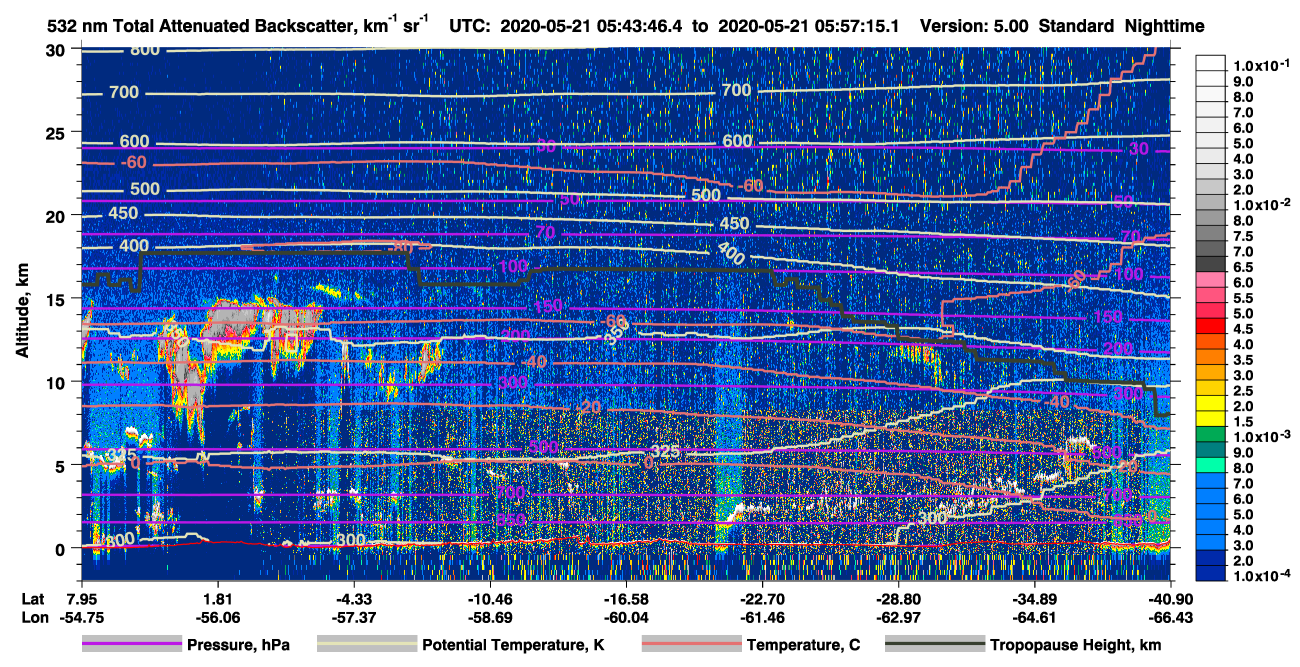This screenshot has width=1300, height=667.
Task: Click the colorbar label 1.0x10-2
Action: click(1262, 203)
